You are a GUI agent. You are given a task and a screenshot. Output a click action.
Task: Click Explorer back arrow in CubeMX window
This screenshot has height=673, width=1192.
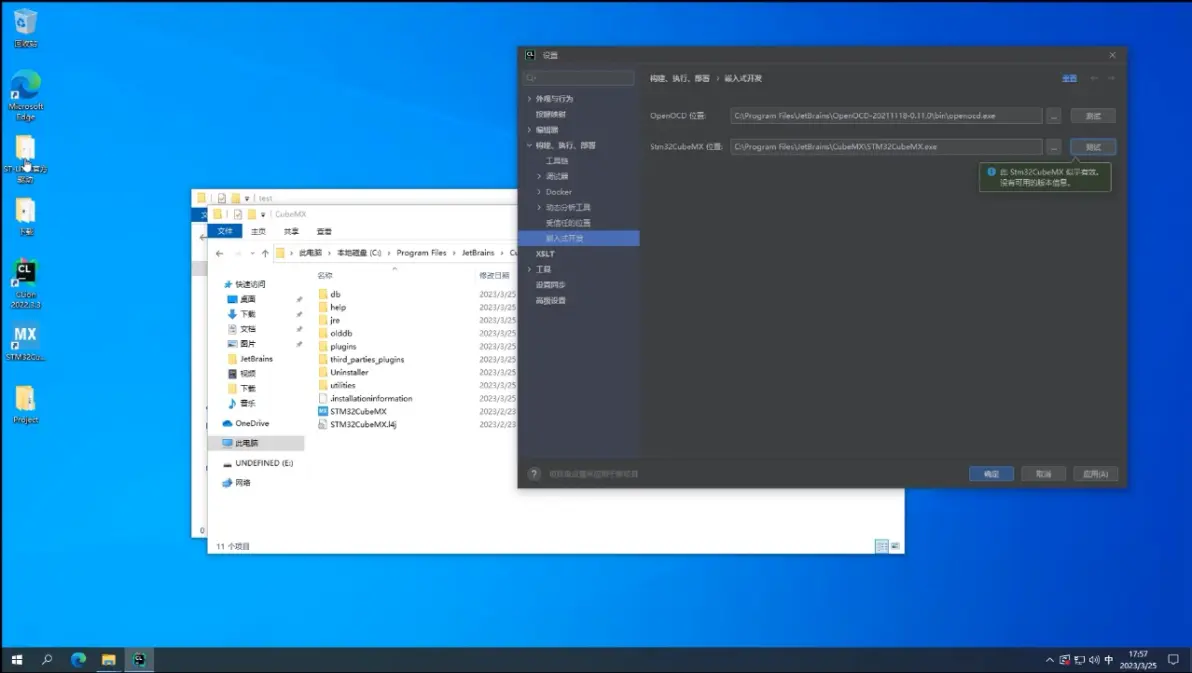[220, 253]
